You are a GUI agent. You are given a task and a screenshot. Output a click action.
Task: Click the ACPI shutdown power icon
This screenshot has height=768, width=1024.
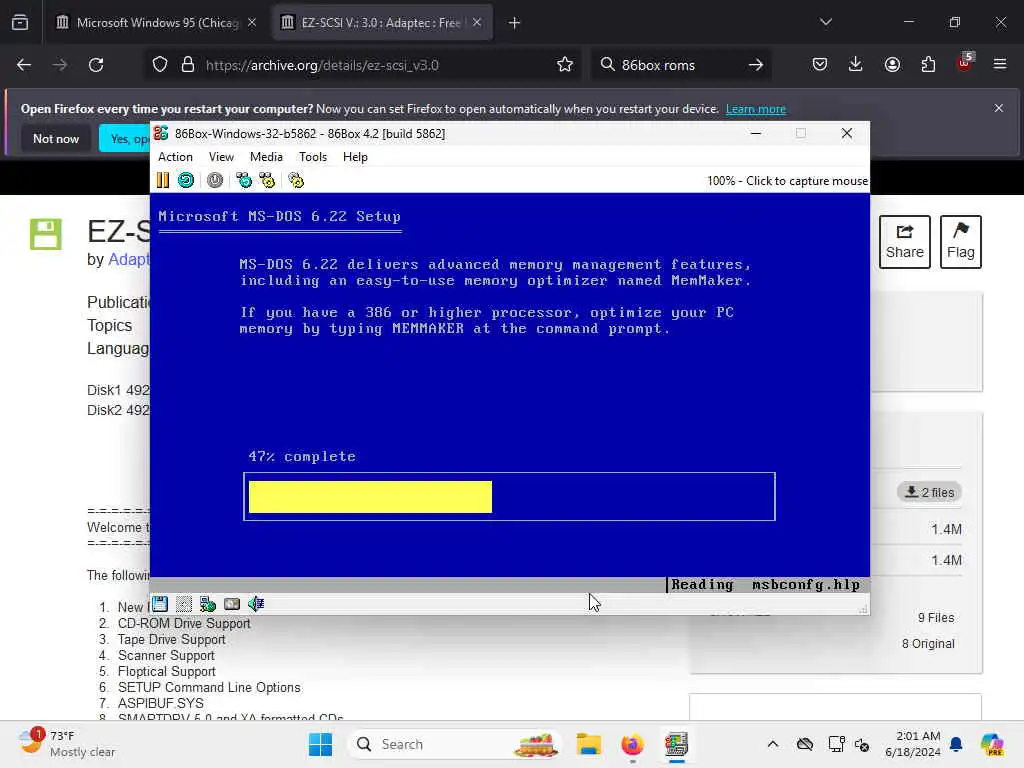click(215, 180)
